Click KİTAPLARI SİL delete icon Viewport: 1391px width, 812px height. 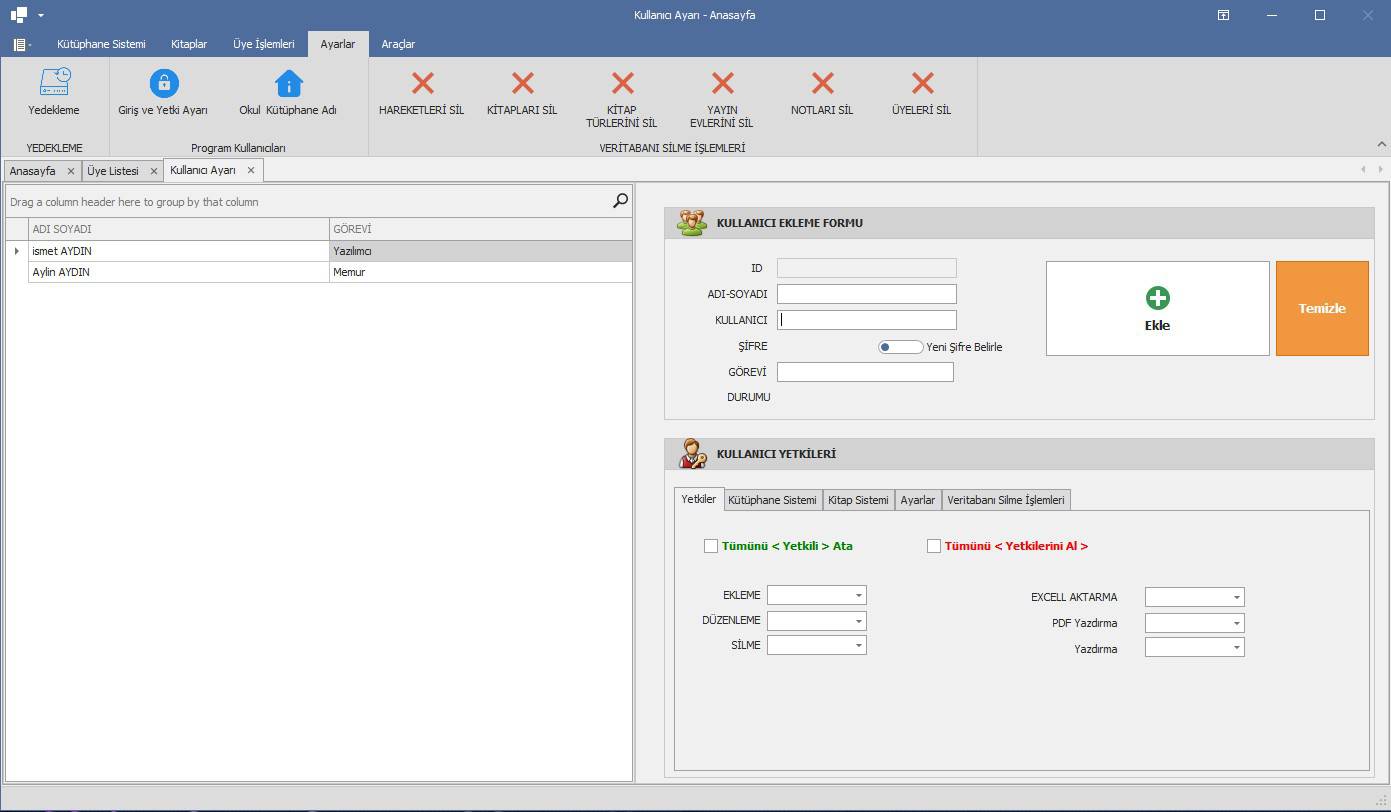[x=522, y=83]
